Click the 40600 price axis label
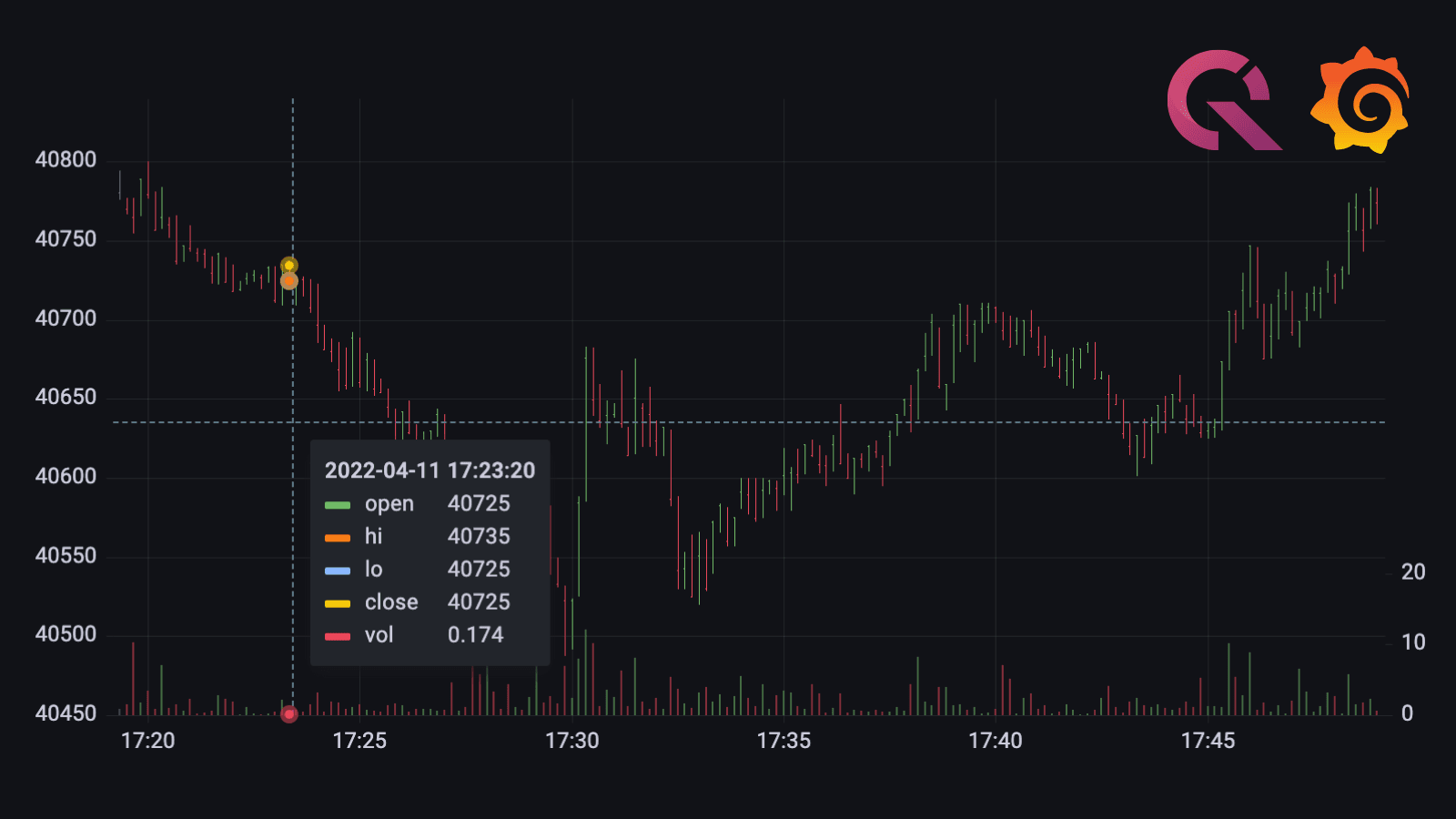The image size is (1456, 819). coord(66,477)
